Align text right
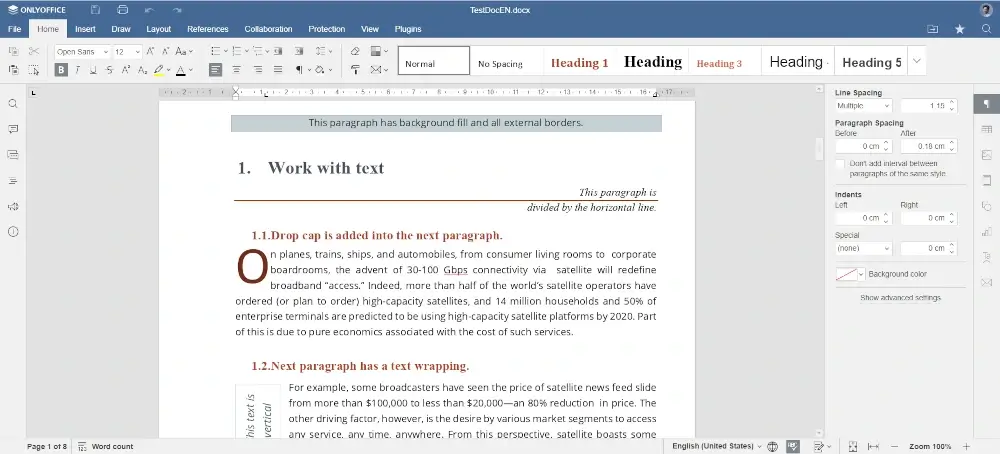The height and width of the screenshot is (454, 1000). 258,70
